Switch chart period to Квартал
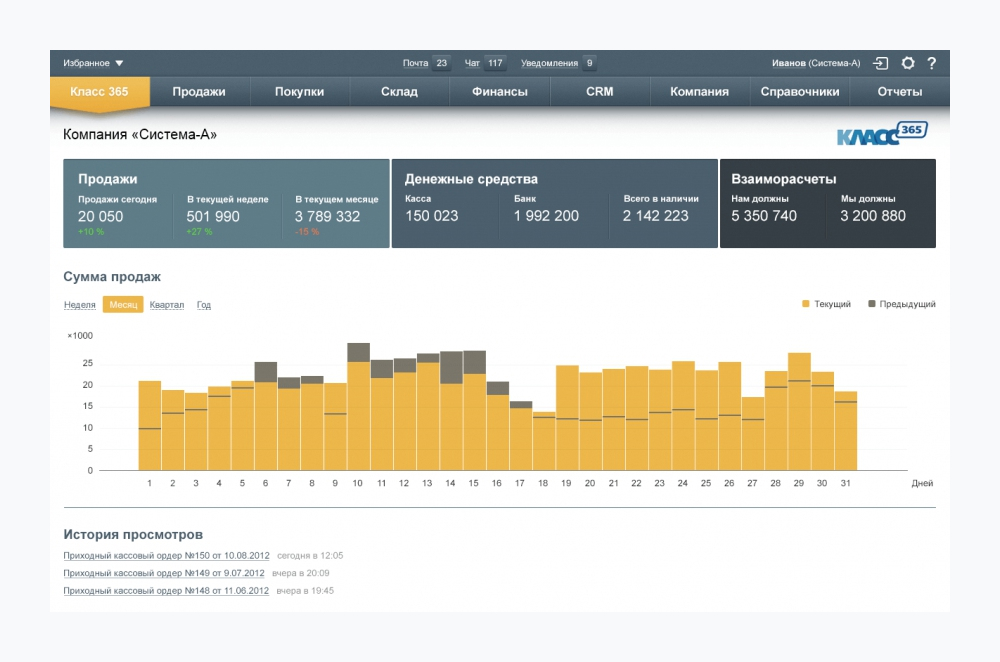 [167, 305]
